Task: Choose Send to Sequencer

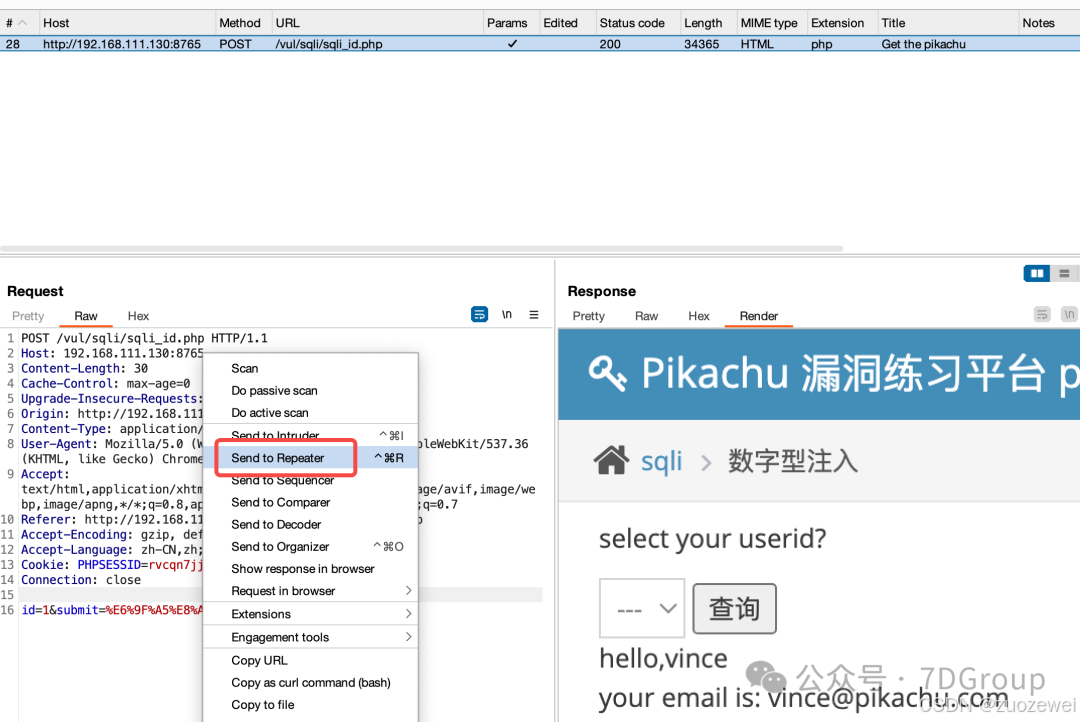Action: click(311, 481)
